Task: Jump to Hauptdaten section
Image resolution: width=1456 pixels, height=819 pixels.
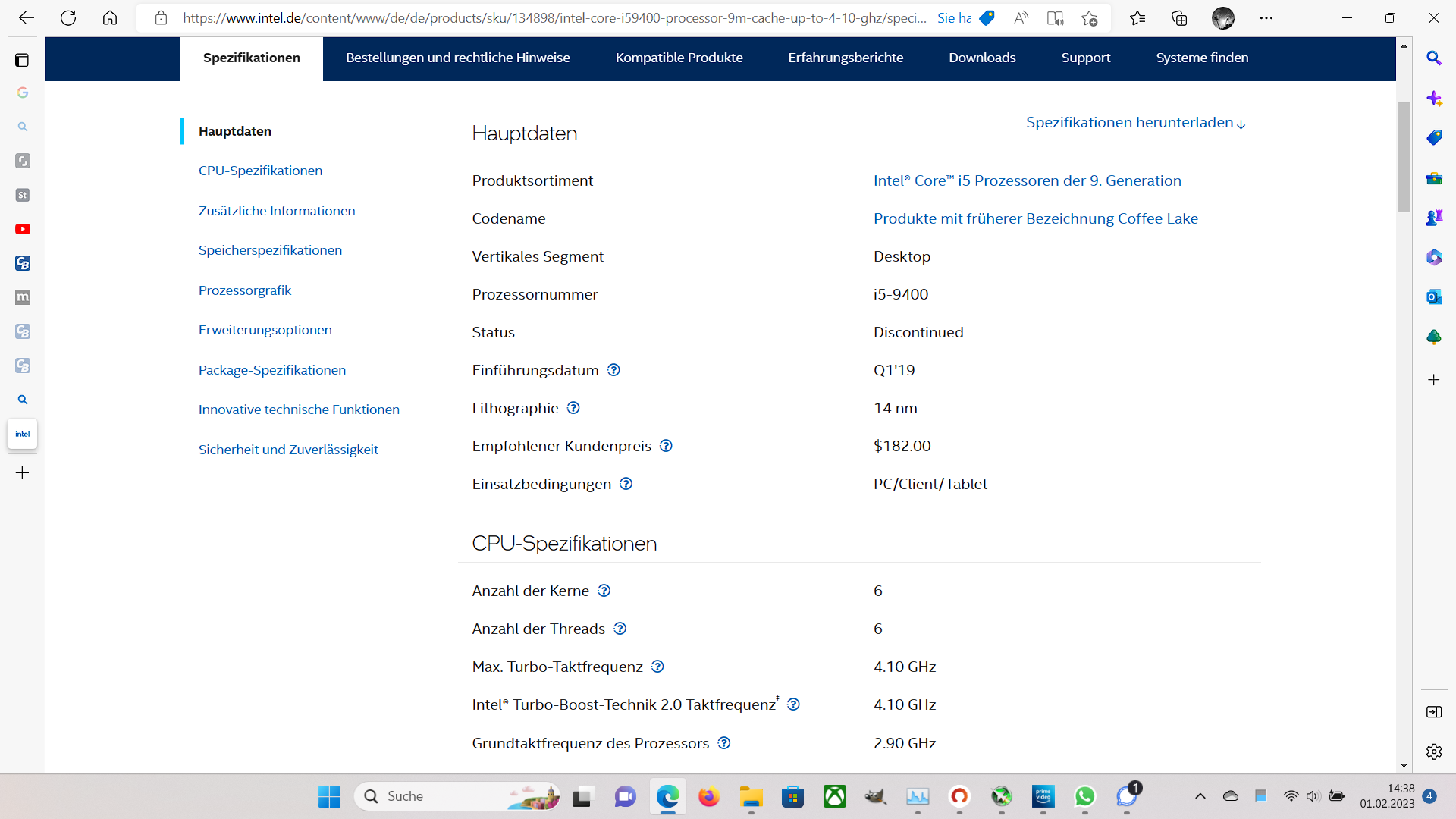Action: [x=235, y=131]
